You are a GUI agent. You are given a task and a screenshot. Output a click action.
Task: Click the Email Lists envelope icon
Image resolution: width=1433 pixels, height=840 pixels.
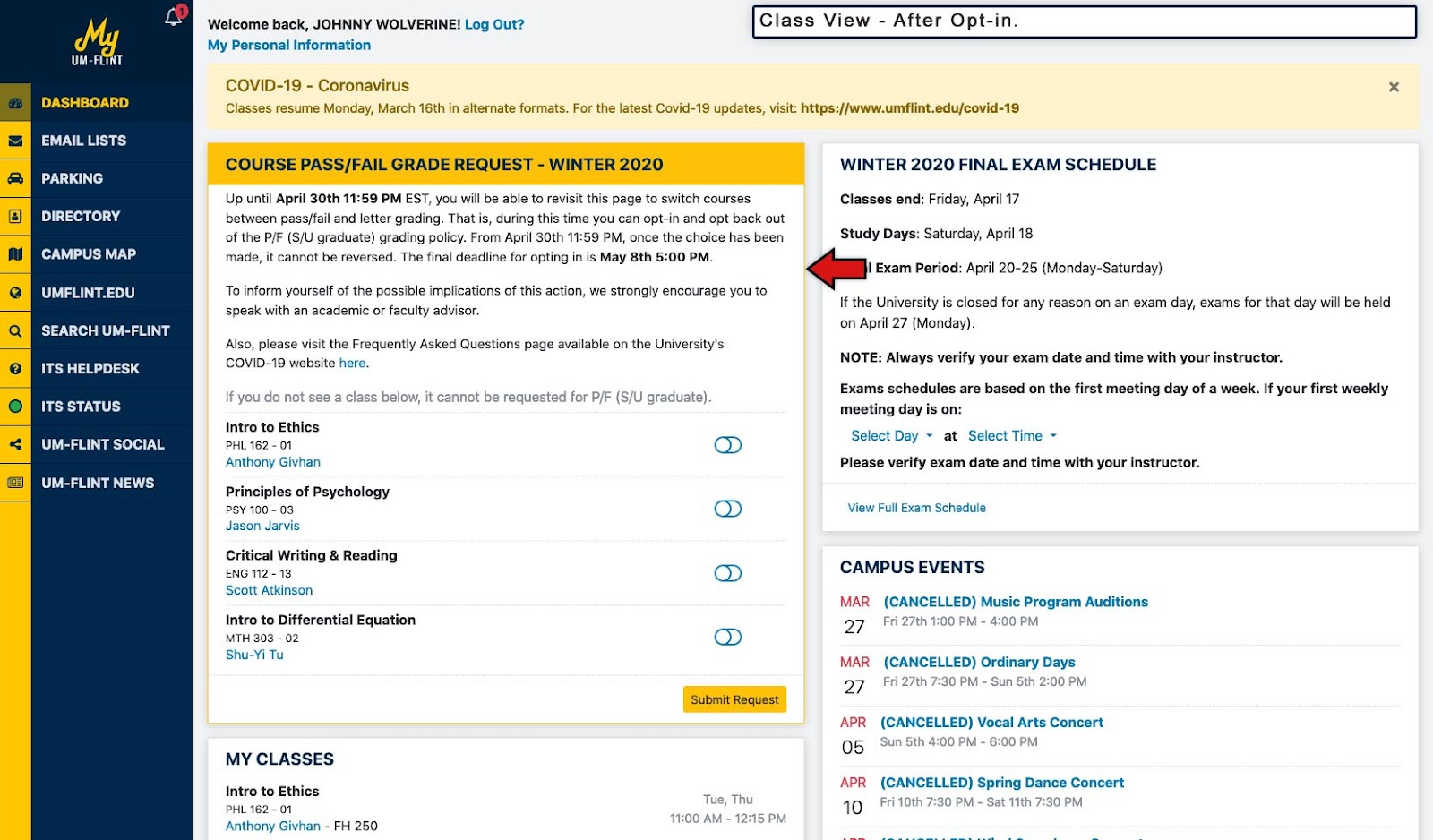point(15,141)
